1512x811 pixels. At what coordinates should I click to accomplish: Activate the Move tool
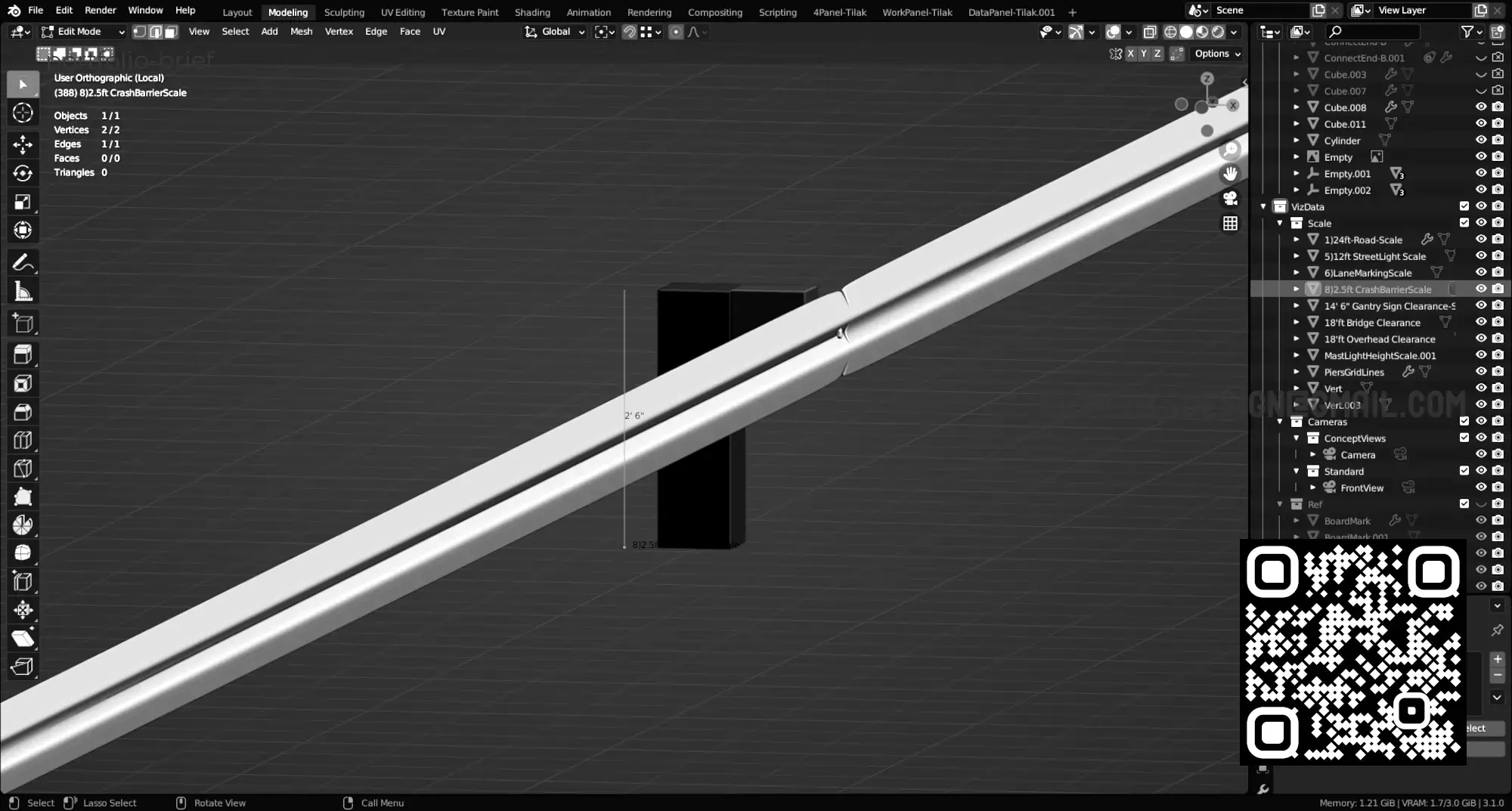[23, 144]
